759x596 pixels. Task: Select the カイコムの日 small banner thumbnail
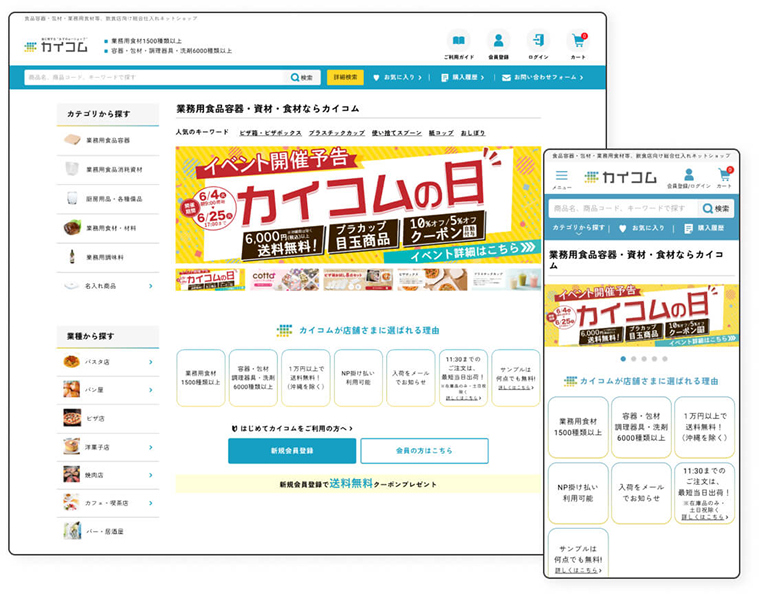210,280
